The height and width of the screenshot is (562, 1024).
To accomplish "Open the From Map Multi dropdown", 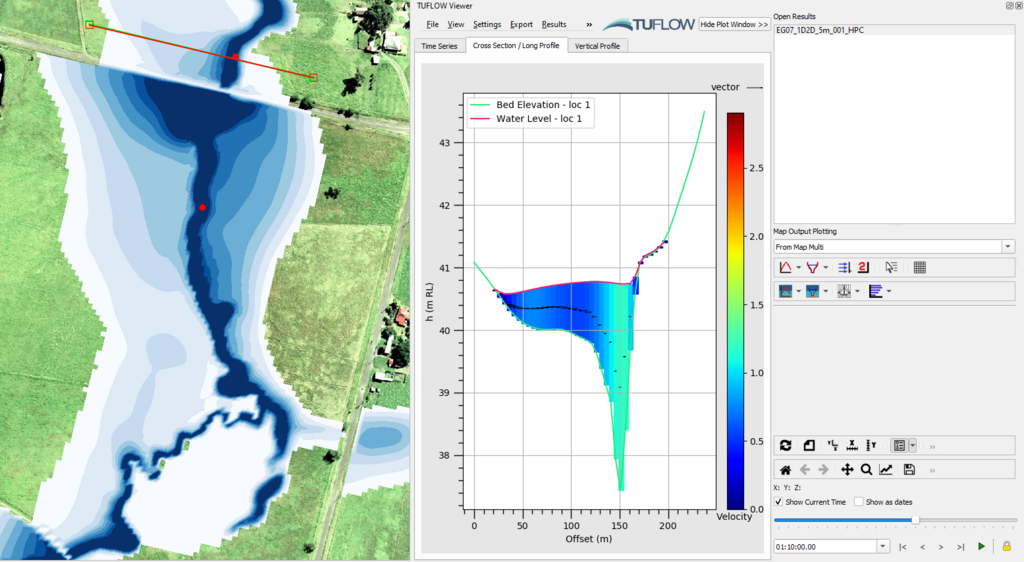I will pos(1007,246).
